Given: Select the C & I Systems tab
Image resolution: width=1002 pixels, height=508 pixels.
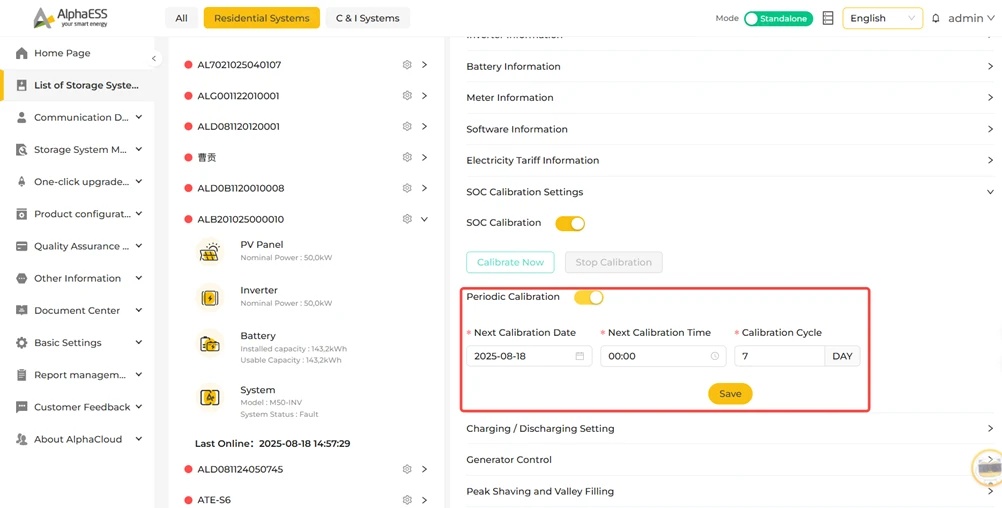Looking at the screenshot, I should pyautogui.click(x=367, y=19).
